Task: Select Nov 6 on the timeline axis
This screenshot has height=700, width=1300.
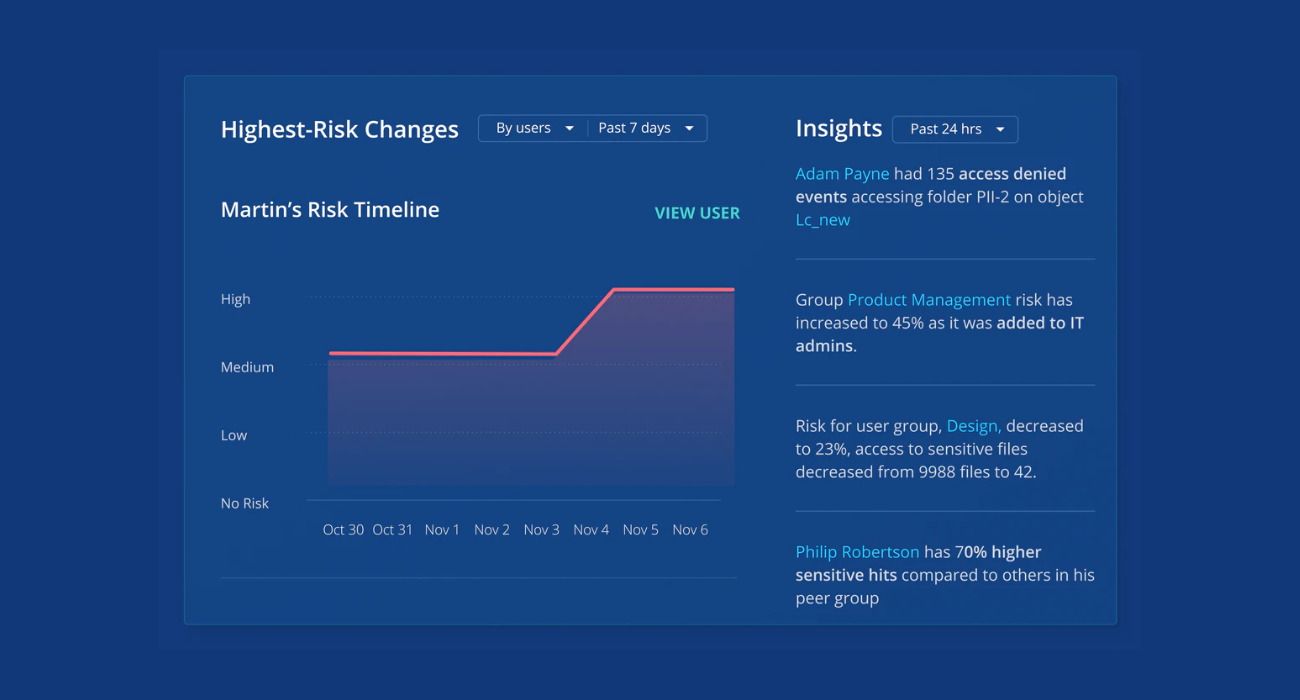Action: [690, 530]
